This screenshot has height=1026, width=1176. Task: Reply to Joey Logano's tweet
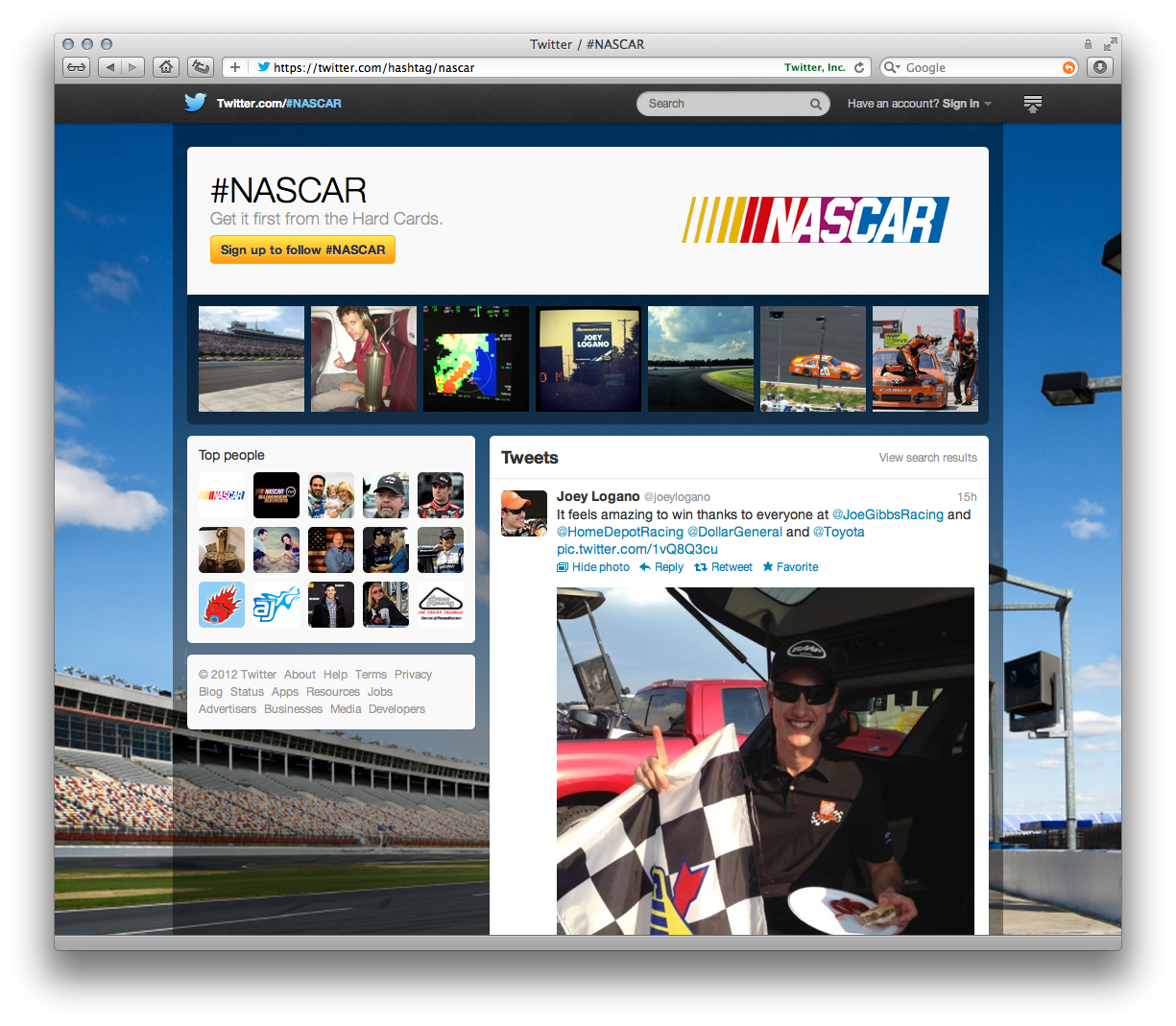661,567
